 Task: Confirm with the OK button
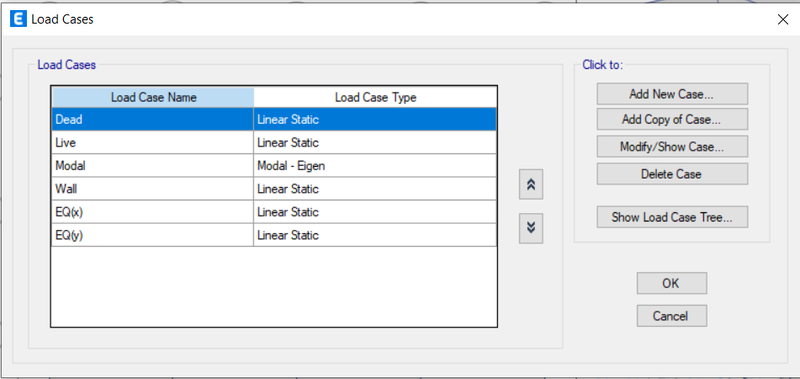click(x=671, y=283)
